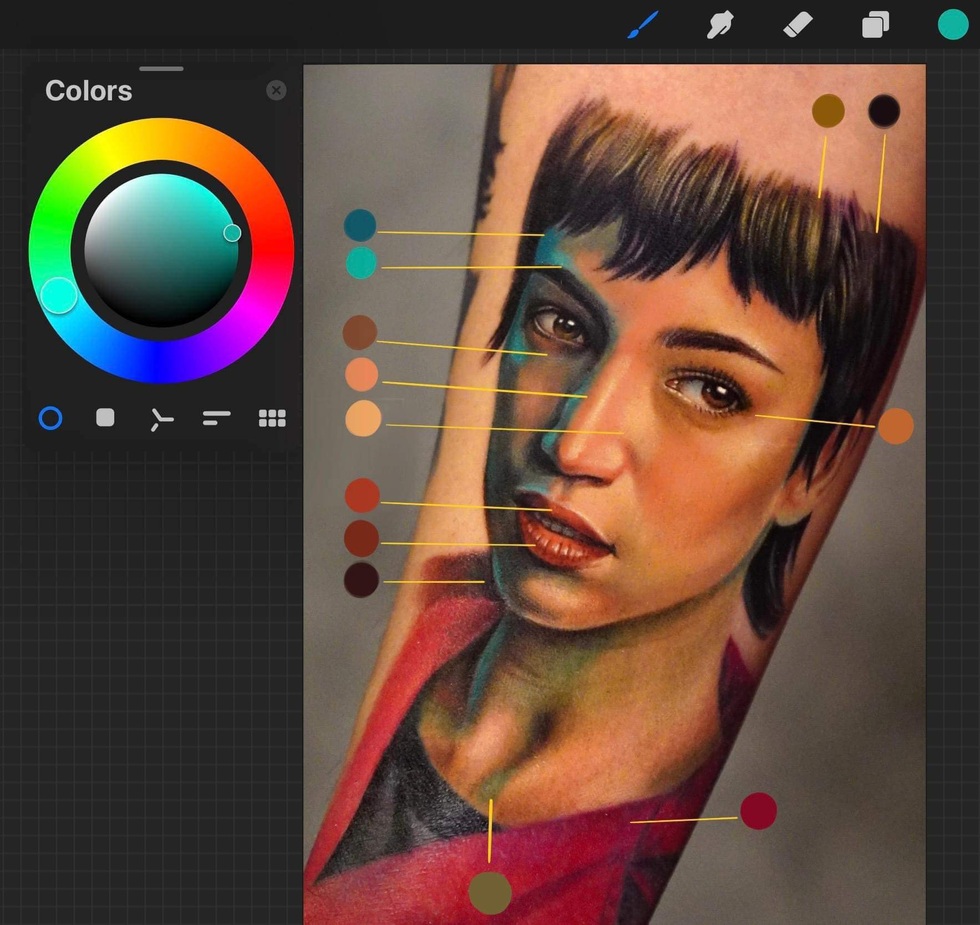Open the Harmony color mode tab
The width and height of the screenshot is (980, 925).
[x=161, y=419]
